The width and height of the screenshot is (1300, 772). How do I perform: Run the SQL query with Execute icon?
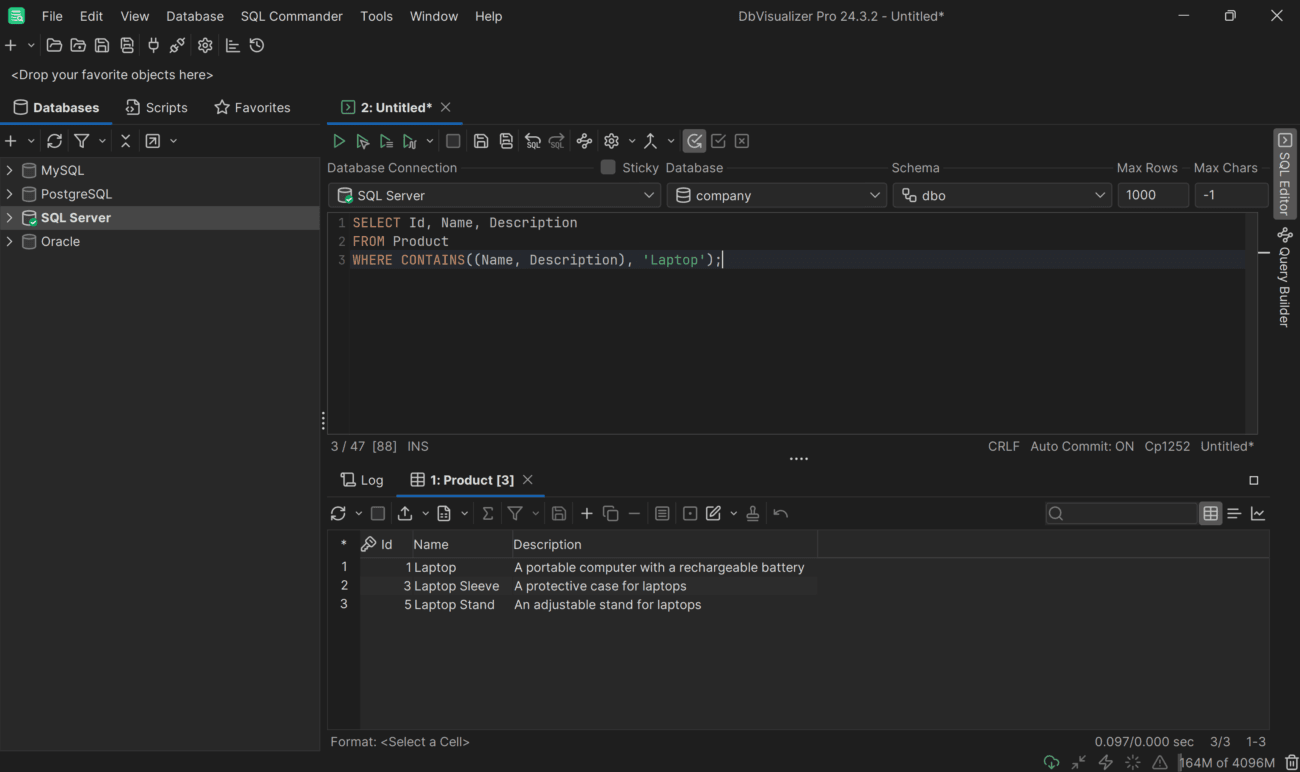pos(339,141)
